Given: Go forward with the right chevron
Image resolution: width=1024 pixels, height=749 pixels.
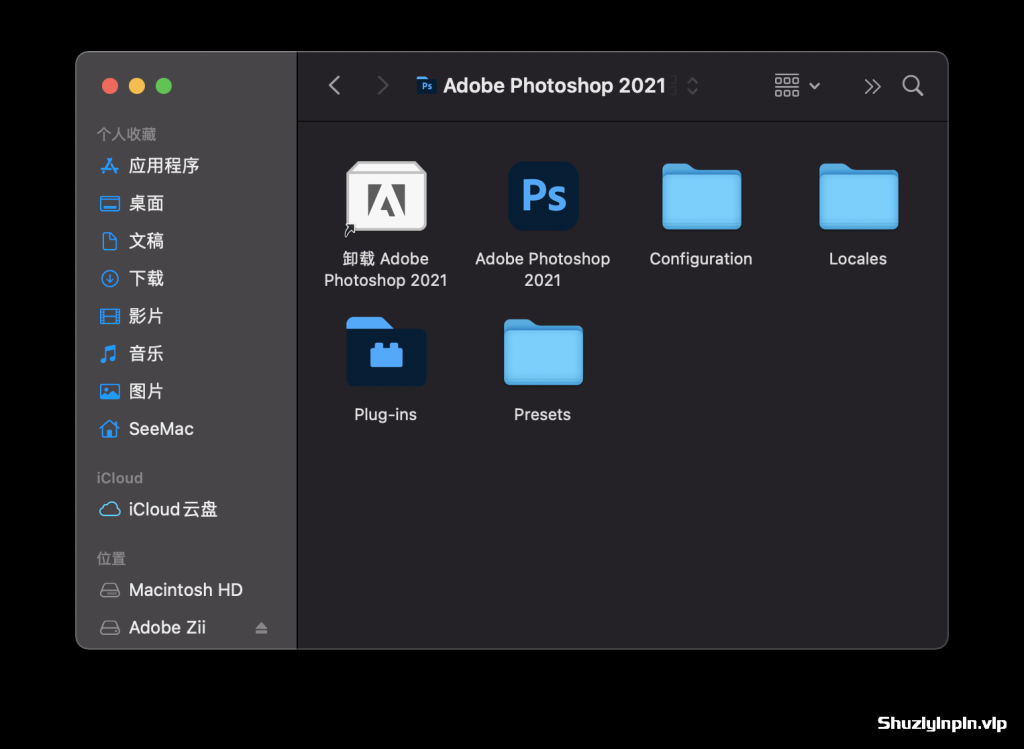Looking at the screenshot, I should point(383,86).
